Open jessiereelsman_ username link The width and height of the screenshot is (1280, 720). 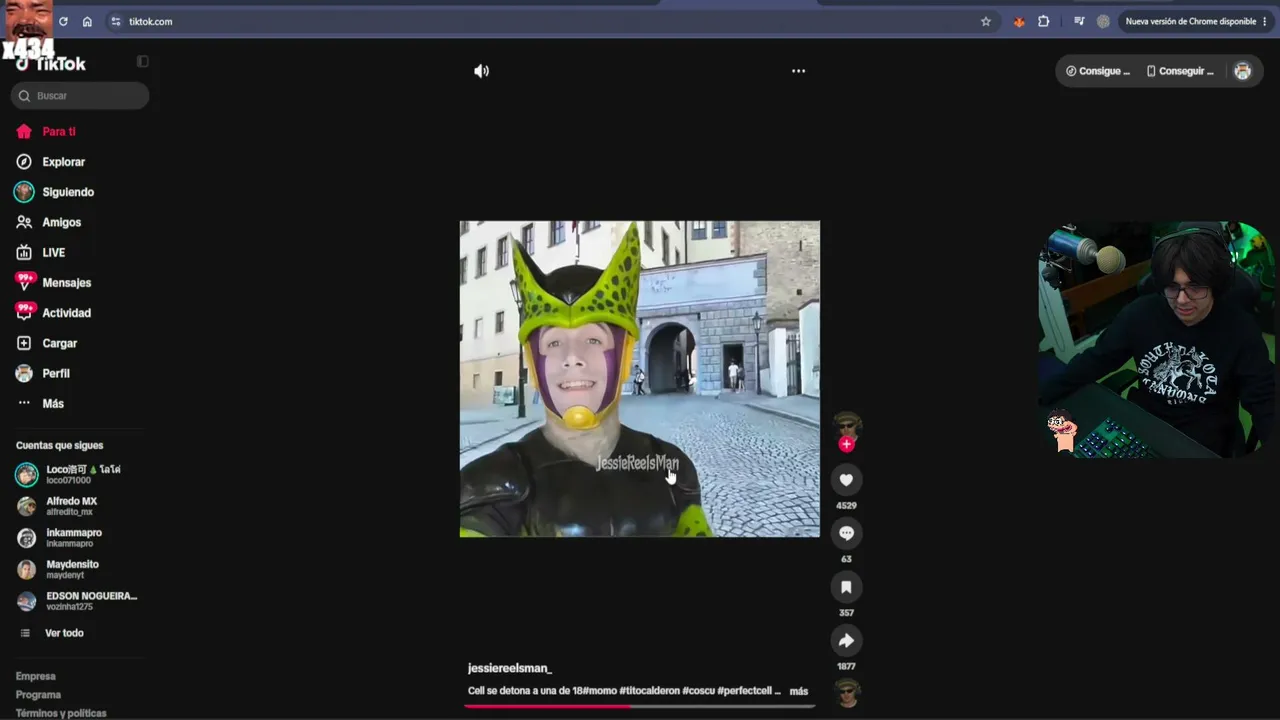coord(510,668)
